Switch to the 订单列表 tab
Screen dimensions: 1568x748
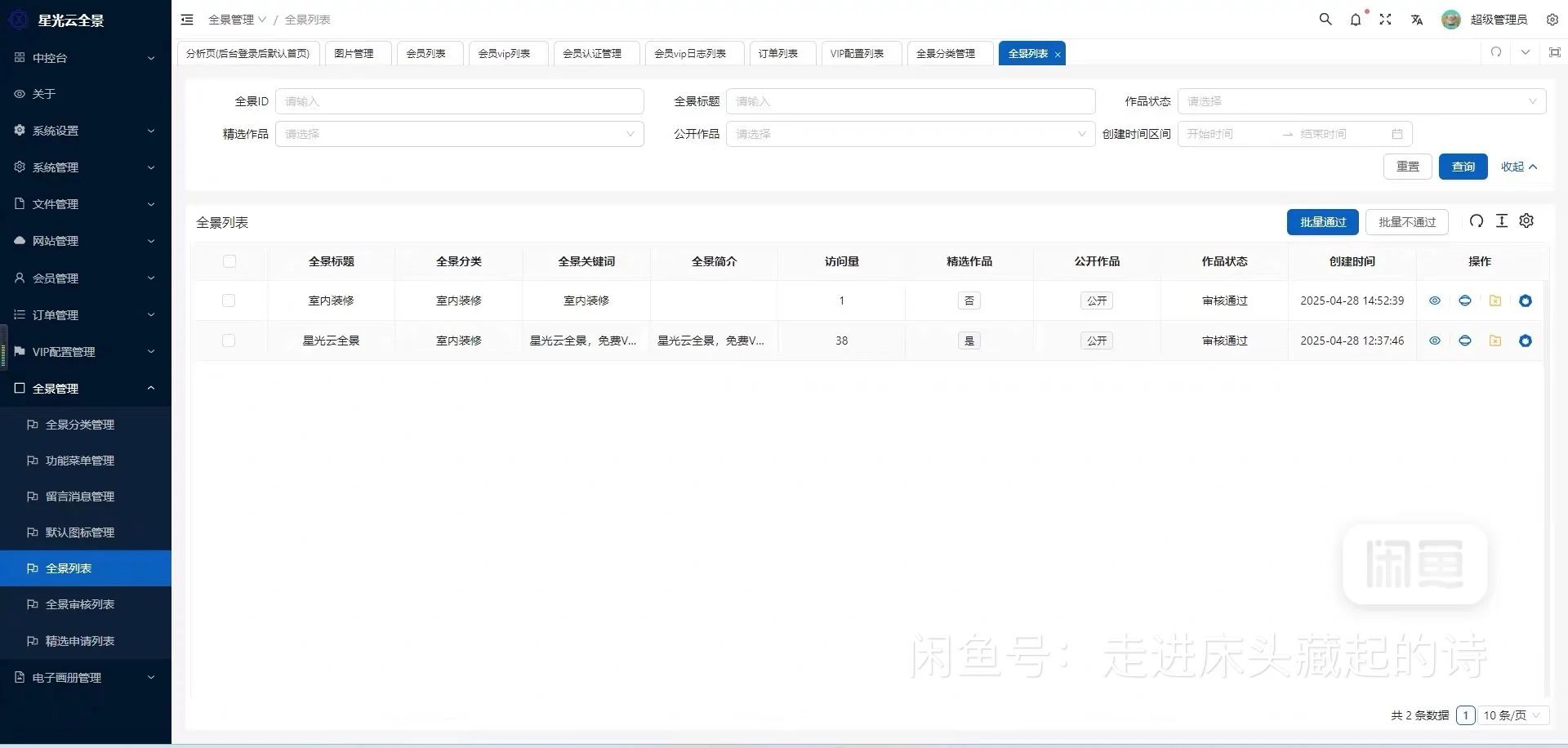click(780, 53)
